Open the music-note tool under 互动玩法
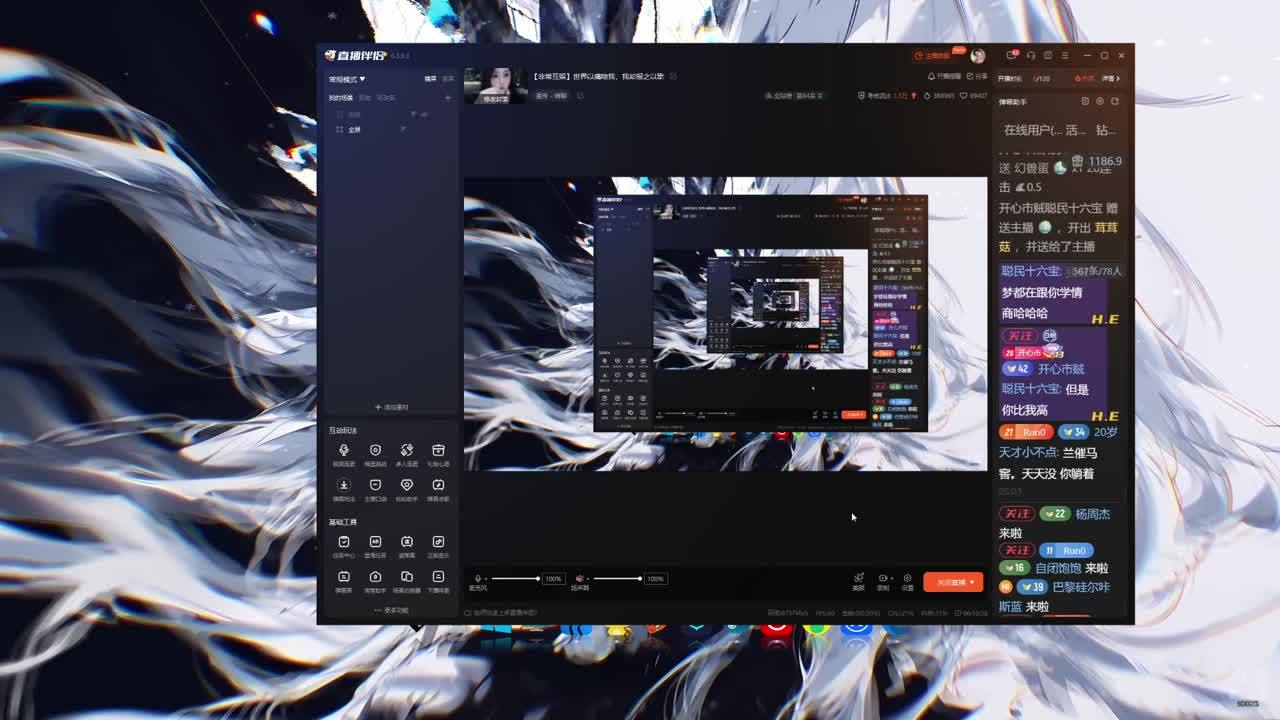1280x720 pixels. (x=438, y=490)
